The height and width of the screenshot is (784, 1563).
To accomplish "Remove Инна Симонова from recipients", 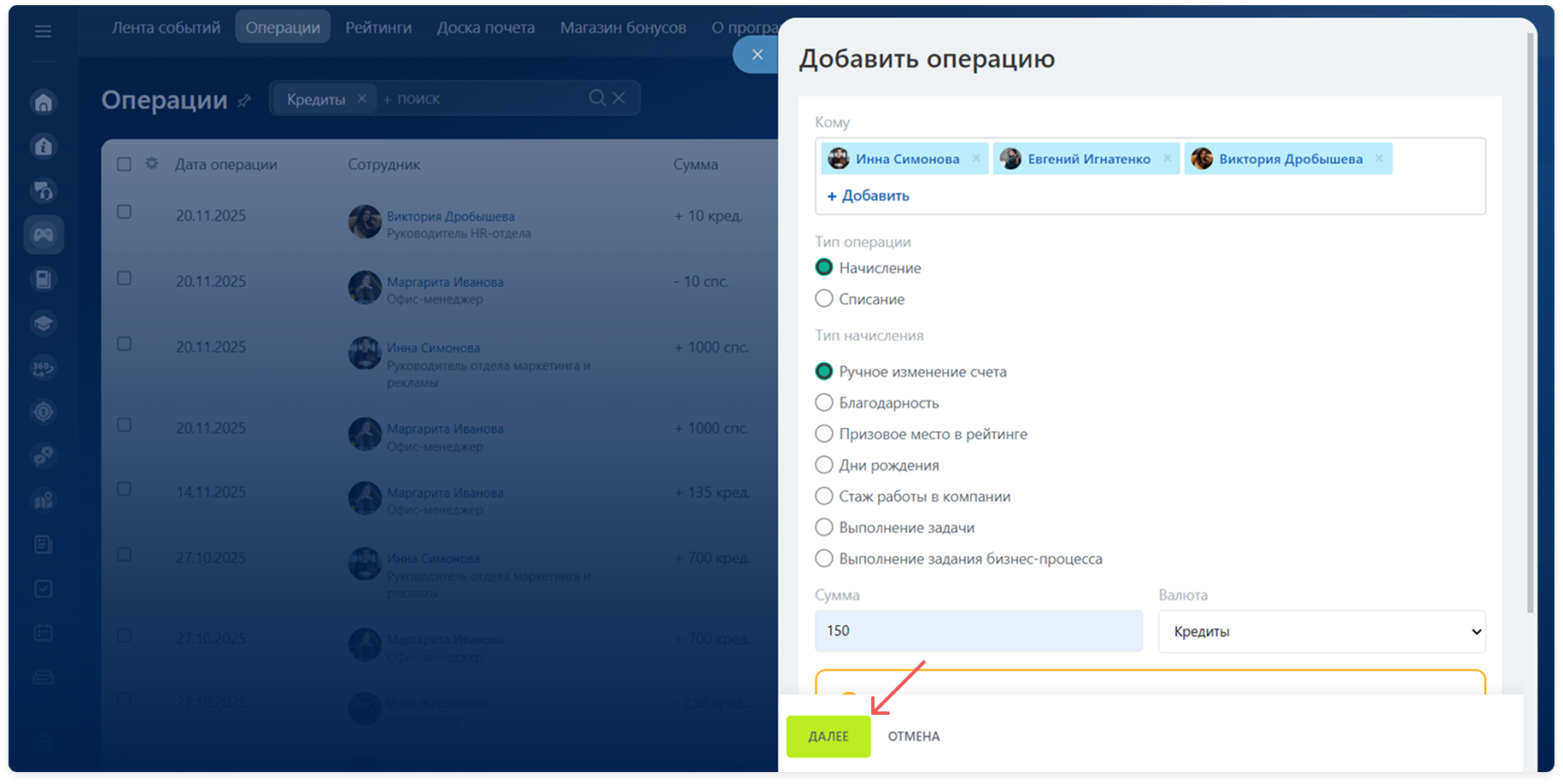I will [976, 159].
